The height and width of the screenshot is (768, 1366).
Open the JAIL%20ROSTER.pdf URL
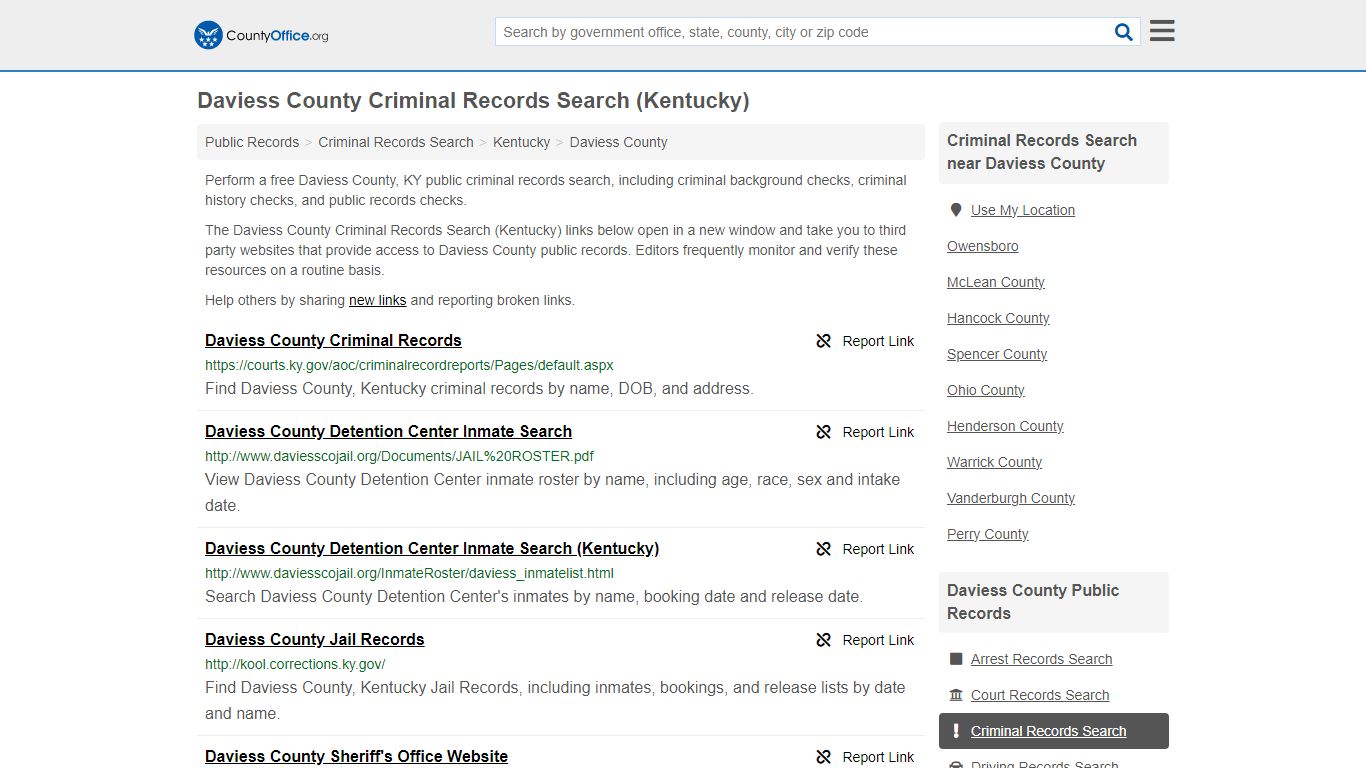pyautogui.click(x=399, y=456)
